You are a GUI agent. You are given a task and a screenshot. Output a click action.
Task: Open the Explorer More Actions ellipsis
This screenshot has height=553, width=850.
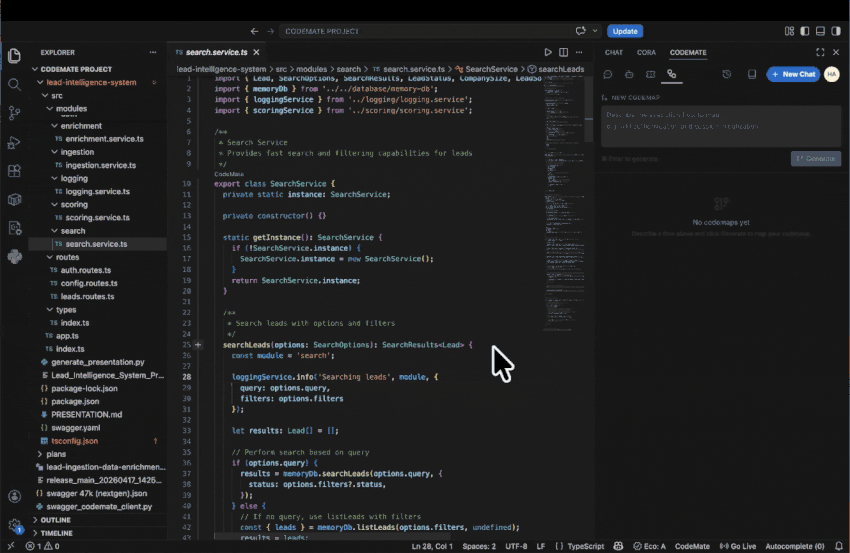(x=153, y=53)
